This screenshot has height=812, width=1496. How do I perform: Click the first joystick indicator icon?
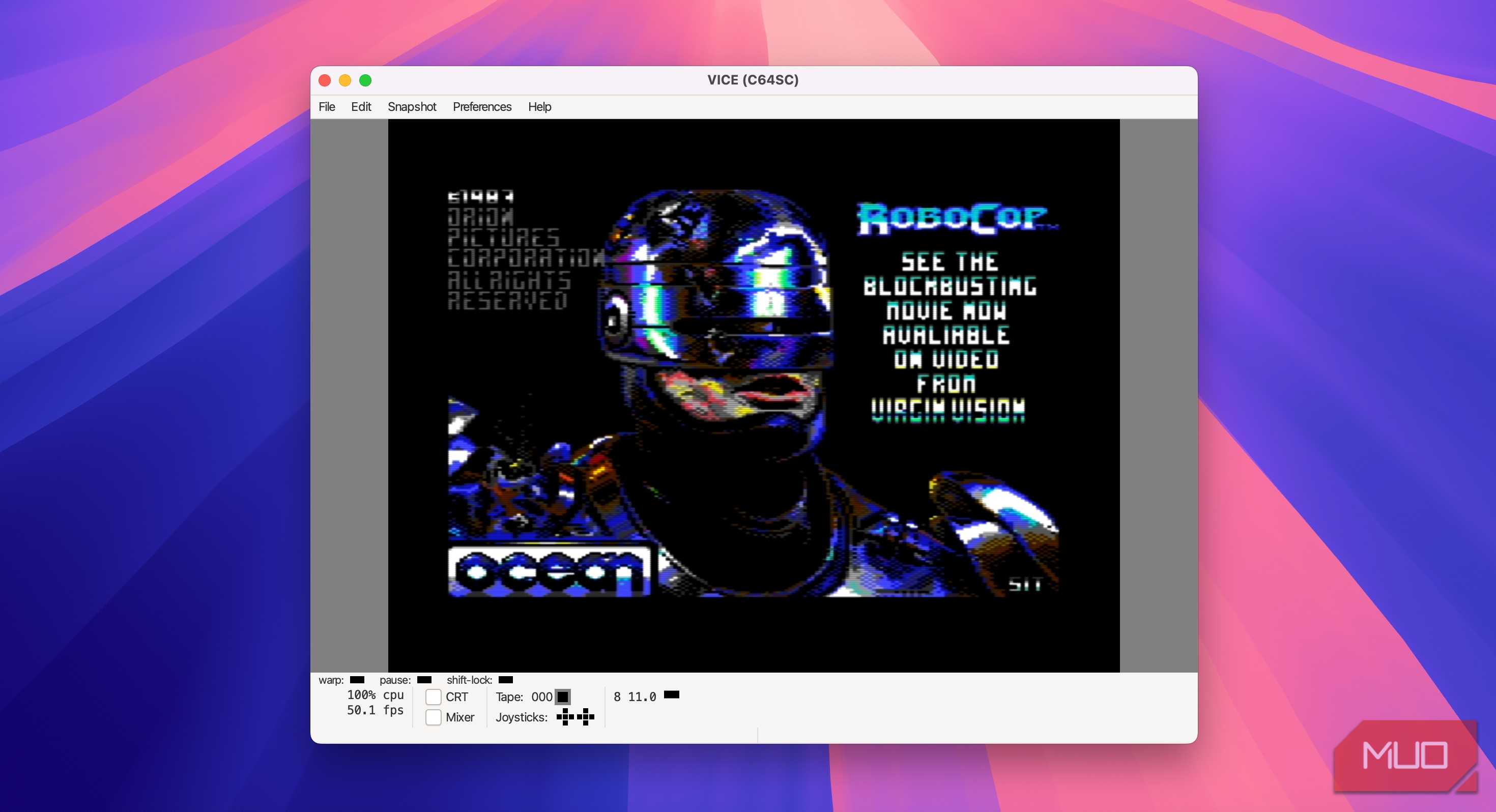coord(565,717)
